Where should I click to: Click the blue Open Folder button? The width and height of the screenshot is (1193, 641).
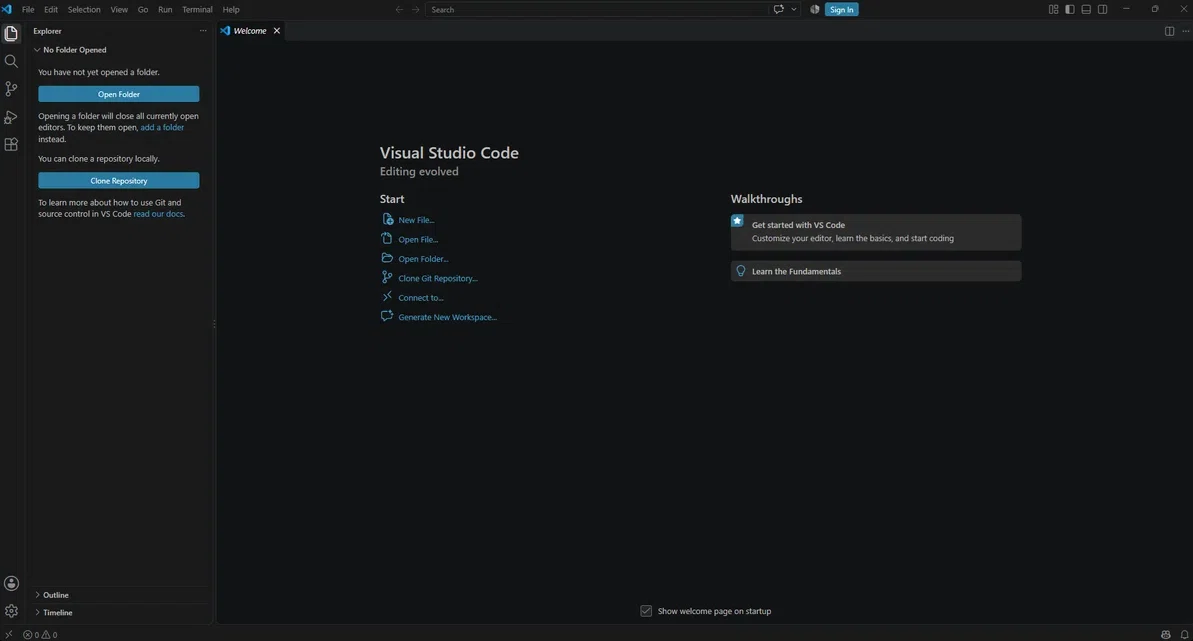(x=119, y=94)
